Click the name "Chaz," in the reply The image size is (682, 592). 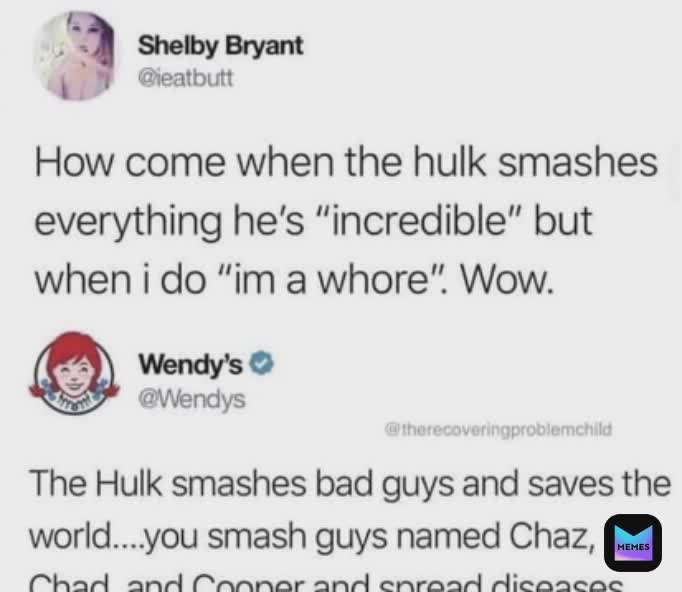(552, 535)
